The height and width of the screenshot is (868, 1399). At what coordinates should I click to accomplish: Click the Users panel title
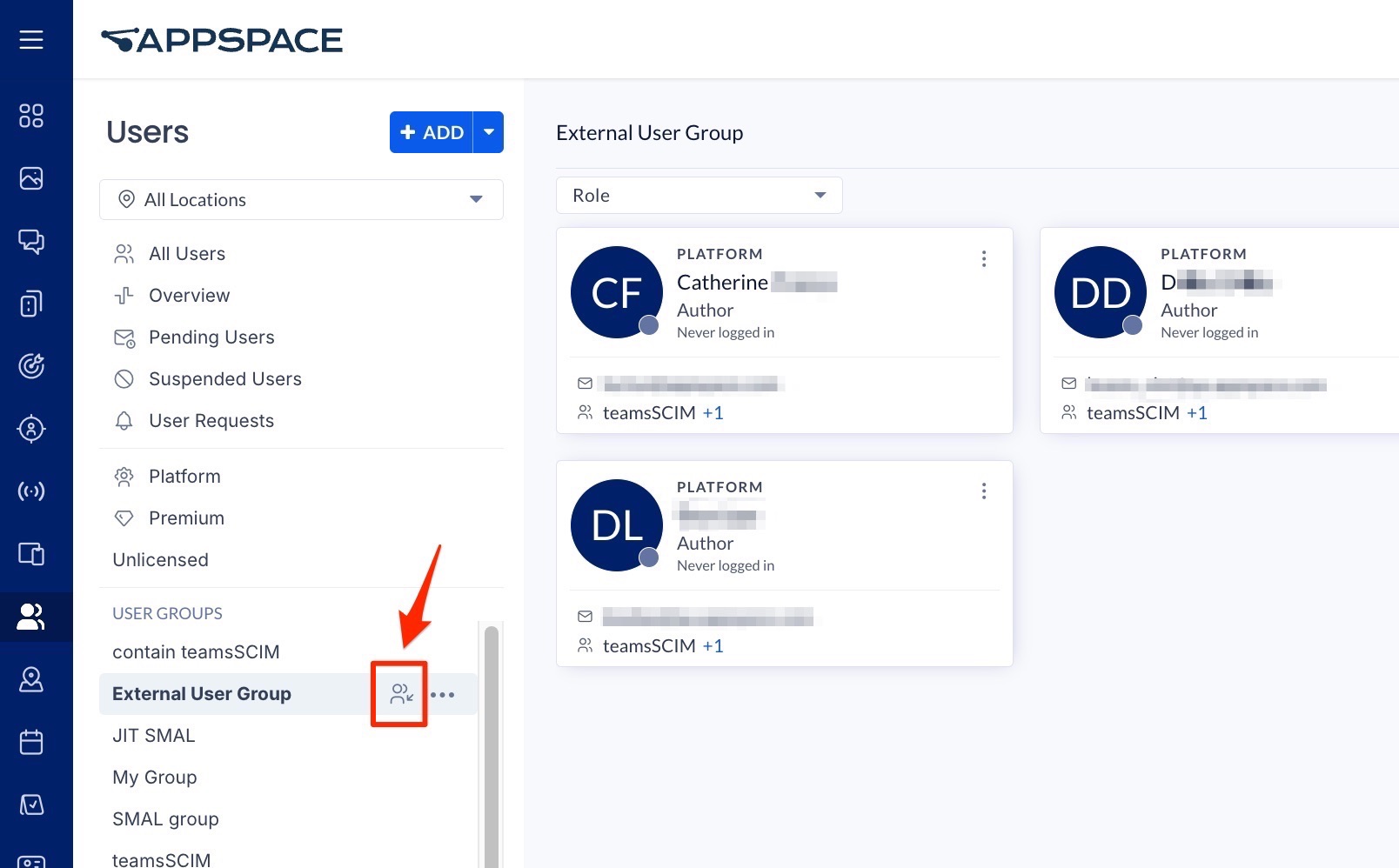pyautogui.click(x=147, y=132)
